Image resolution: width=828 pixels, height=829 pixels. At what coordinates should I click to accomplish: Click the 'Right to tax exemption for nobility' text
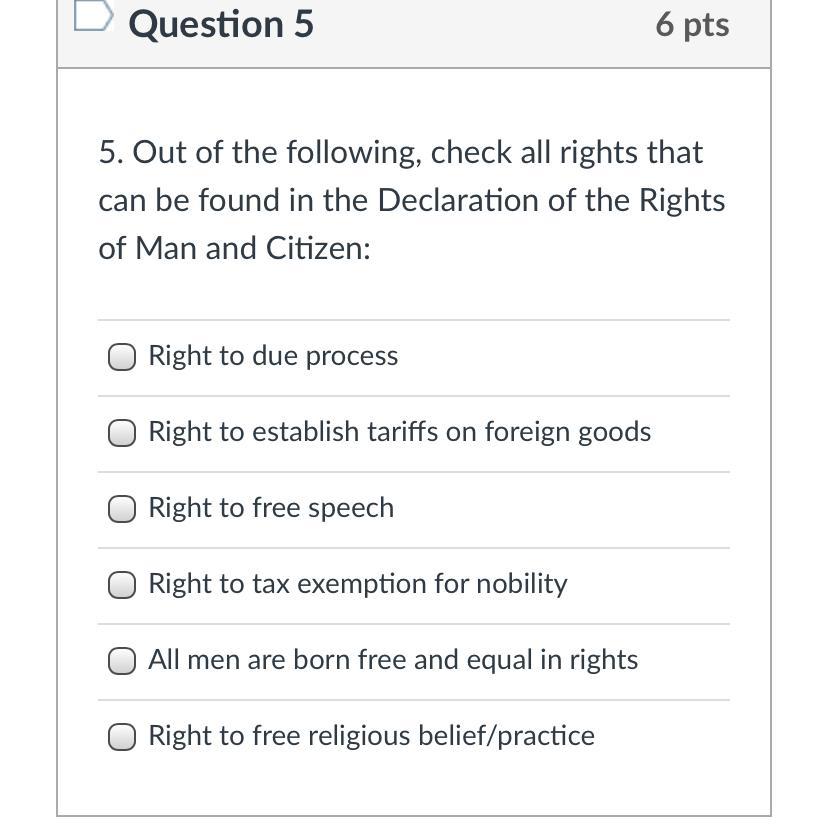[x=357, y=584]
